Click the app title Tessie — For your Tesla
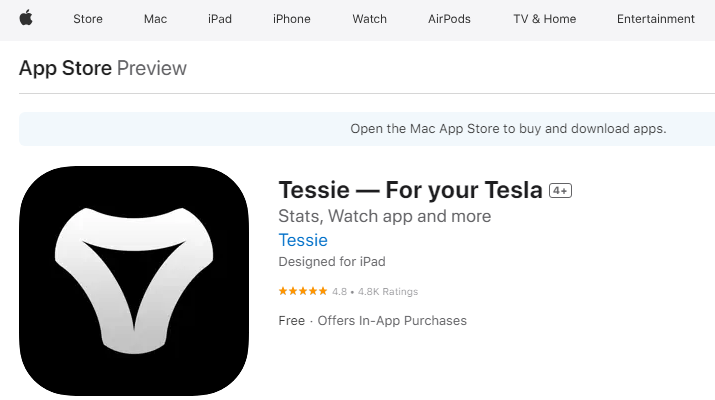The image size is (715, 400). point(410,190)
